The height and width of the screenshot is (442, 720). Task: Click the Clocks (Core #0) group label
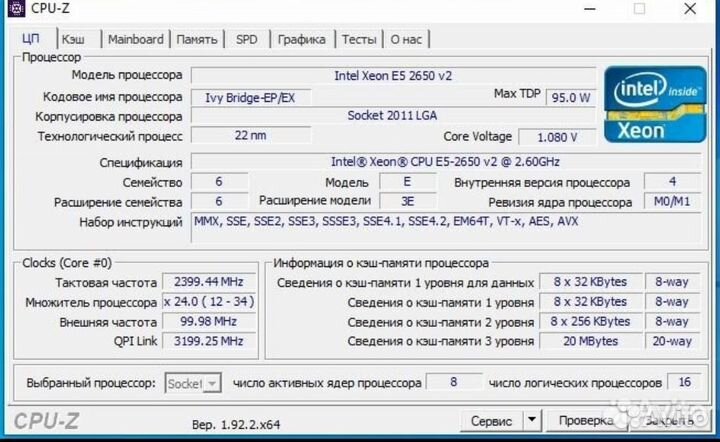[x=67, y=263]
